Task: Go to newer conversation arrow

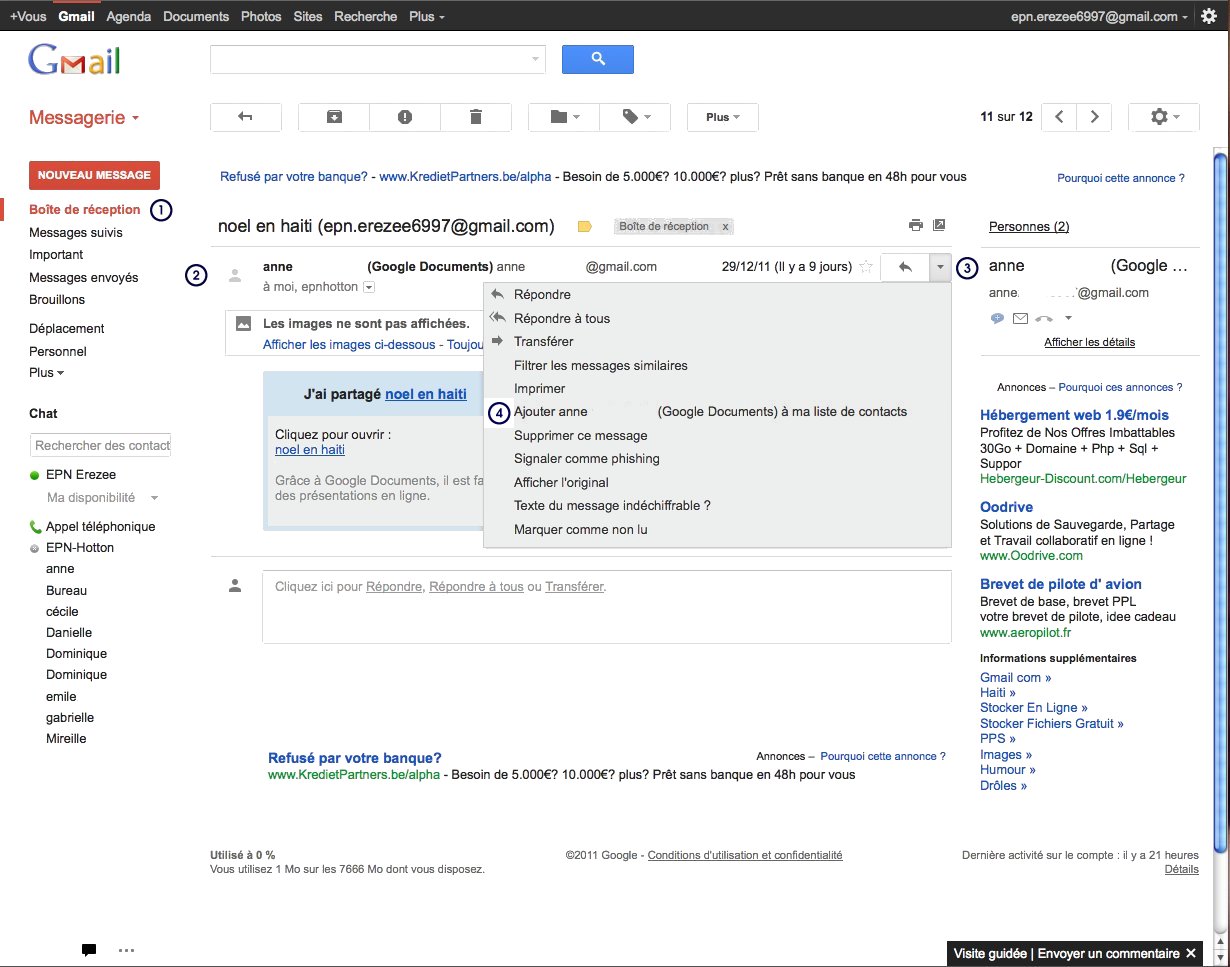Action: (x=1059, y=117)
